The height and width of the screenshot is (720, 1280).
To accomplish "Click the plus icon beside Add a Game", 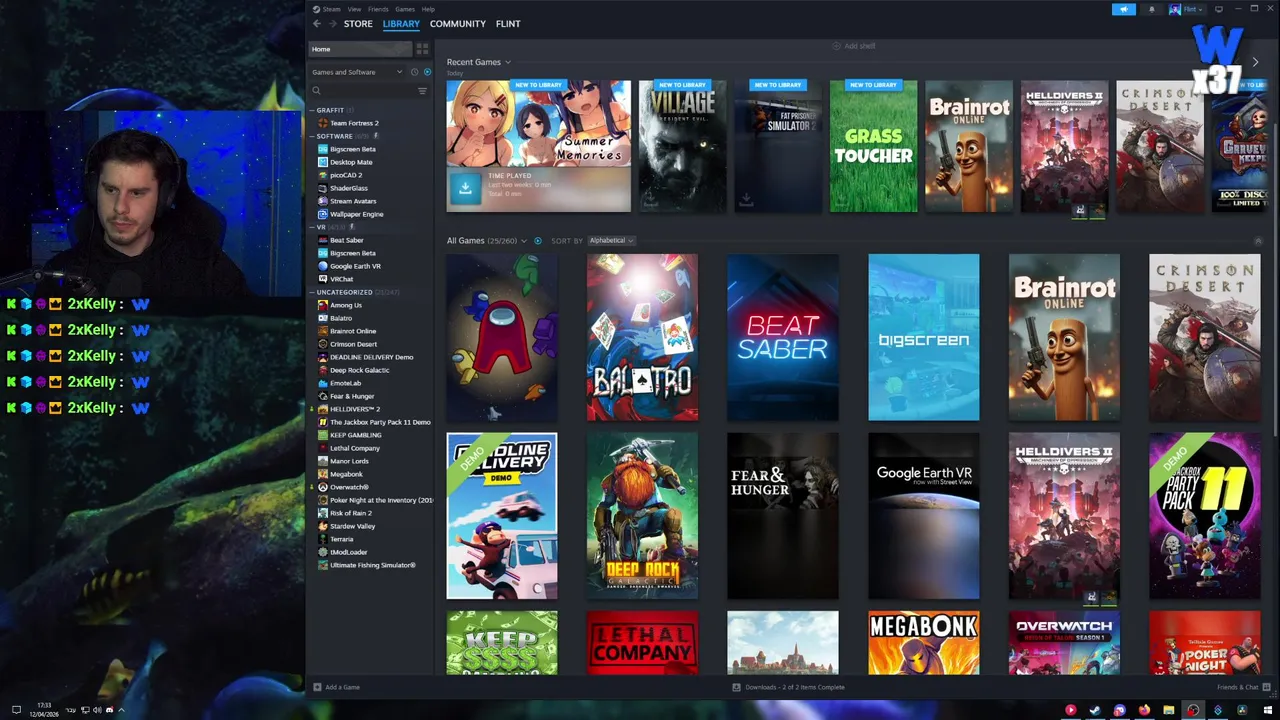I will 317,687.
